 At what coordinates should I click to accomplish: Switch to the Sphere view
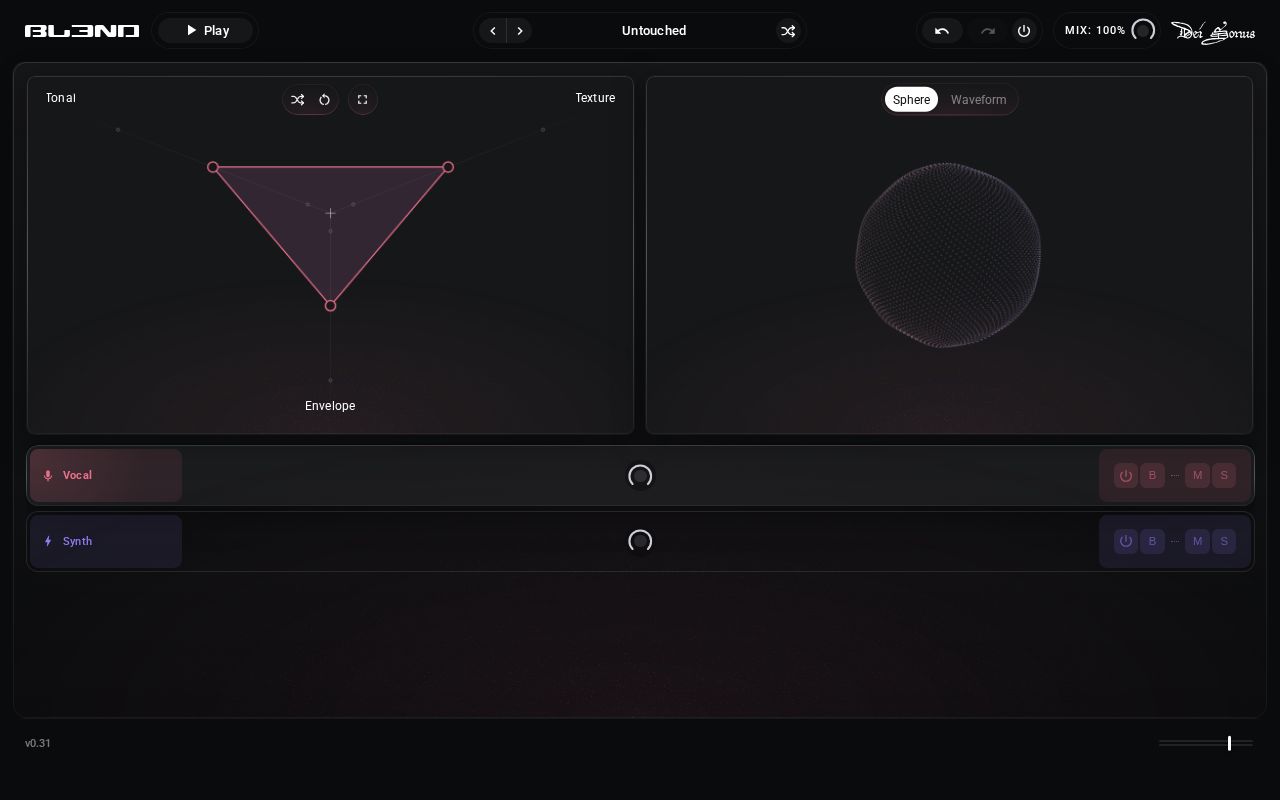click(911, 100)
